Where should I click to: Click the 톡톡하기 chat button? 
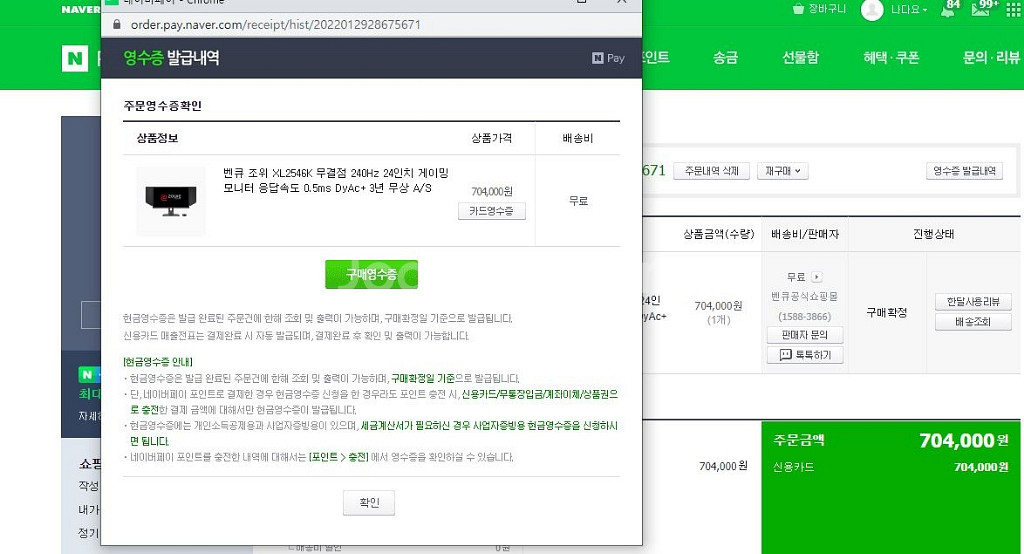pyautogui.click(x=805, y=355)
